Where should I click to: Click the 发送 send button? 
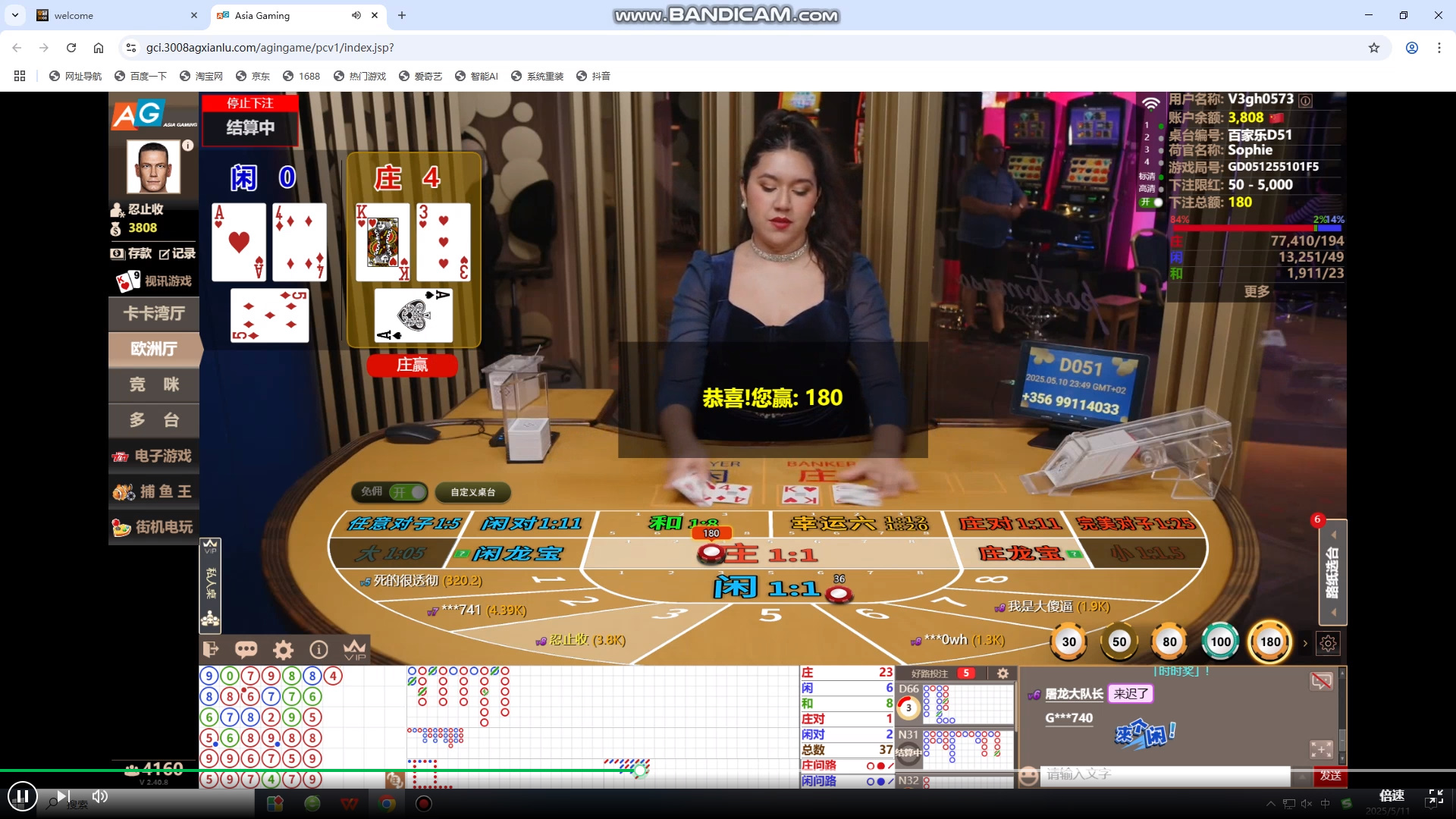1330,775
